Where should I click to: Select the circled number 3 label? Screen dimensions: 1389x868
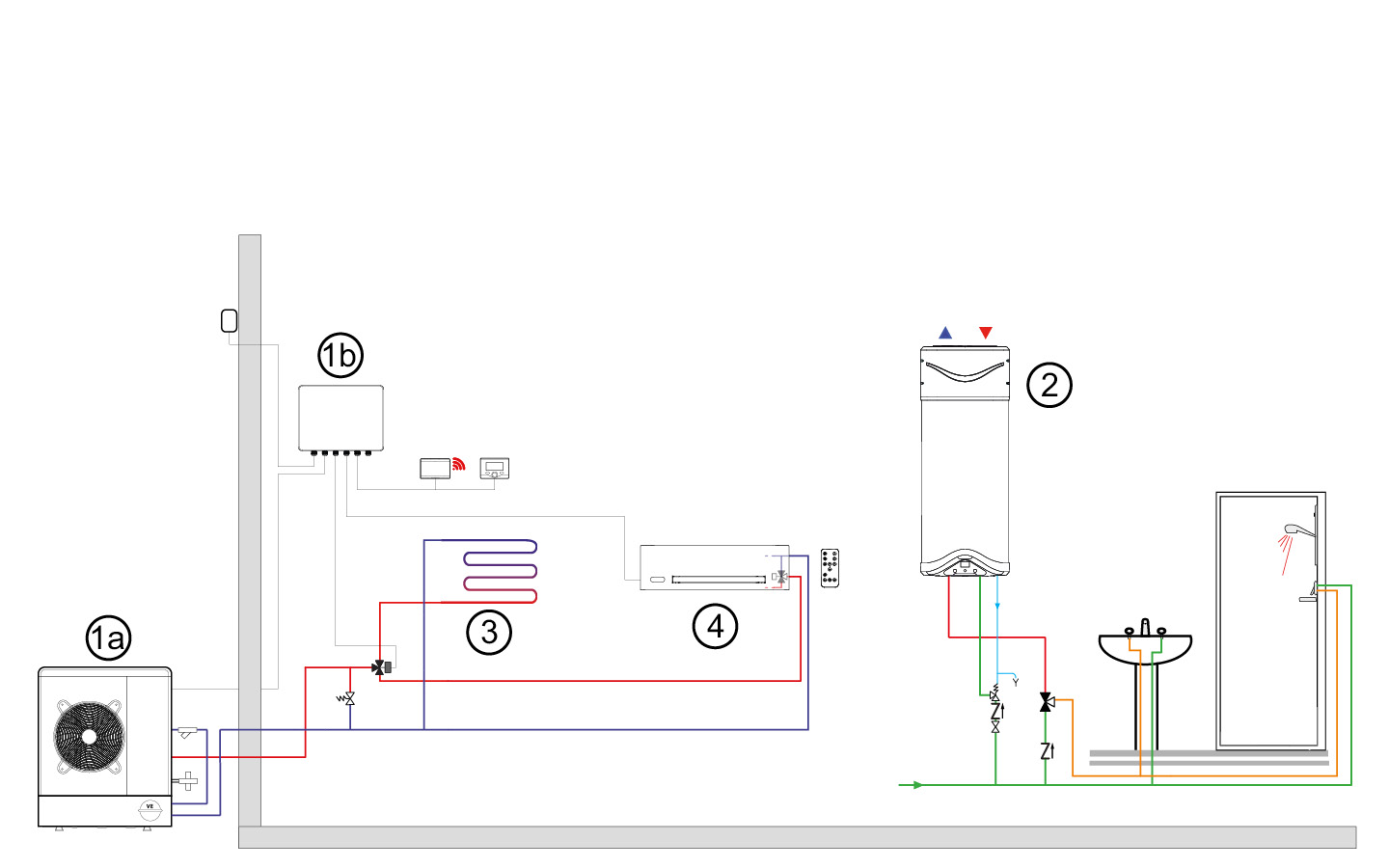pos(489,633)
